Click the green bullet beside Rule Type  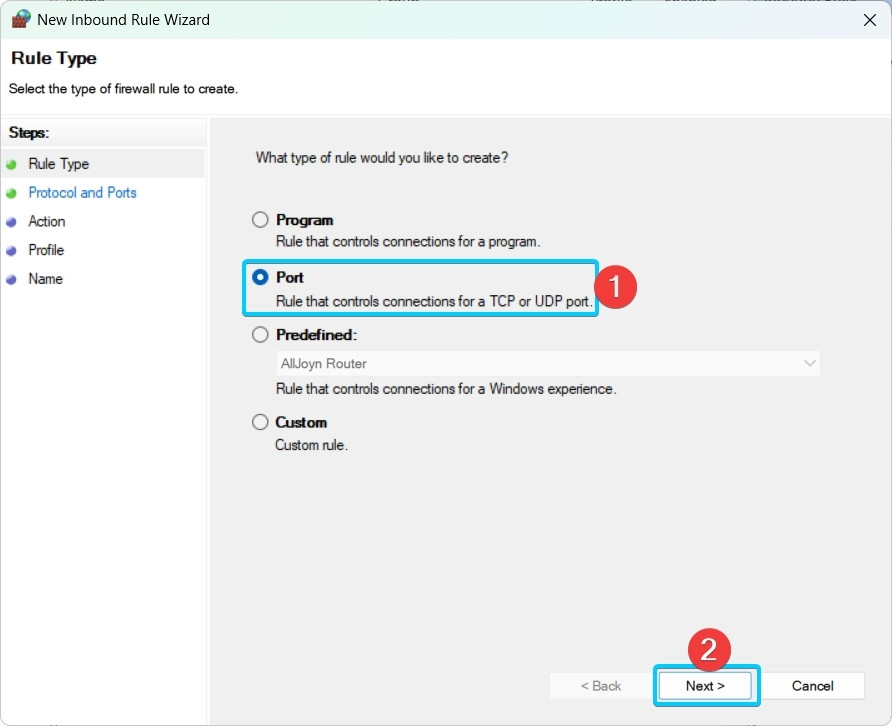pos(12,165)
